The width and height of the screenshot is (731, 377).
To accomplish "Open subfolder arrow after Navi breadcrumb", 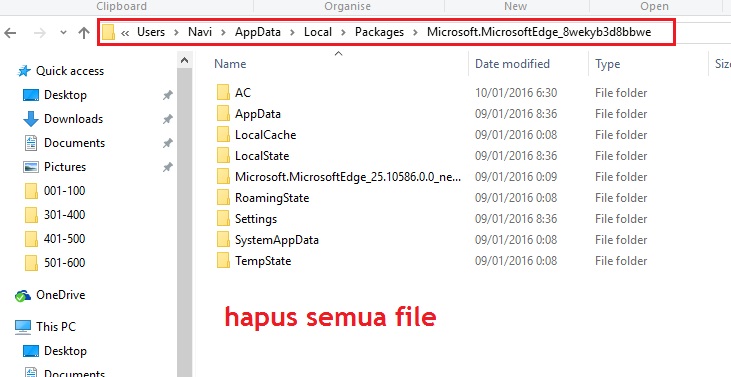I will 223,33.
